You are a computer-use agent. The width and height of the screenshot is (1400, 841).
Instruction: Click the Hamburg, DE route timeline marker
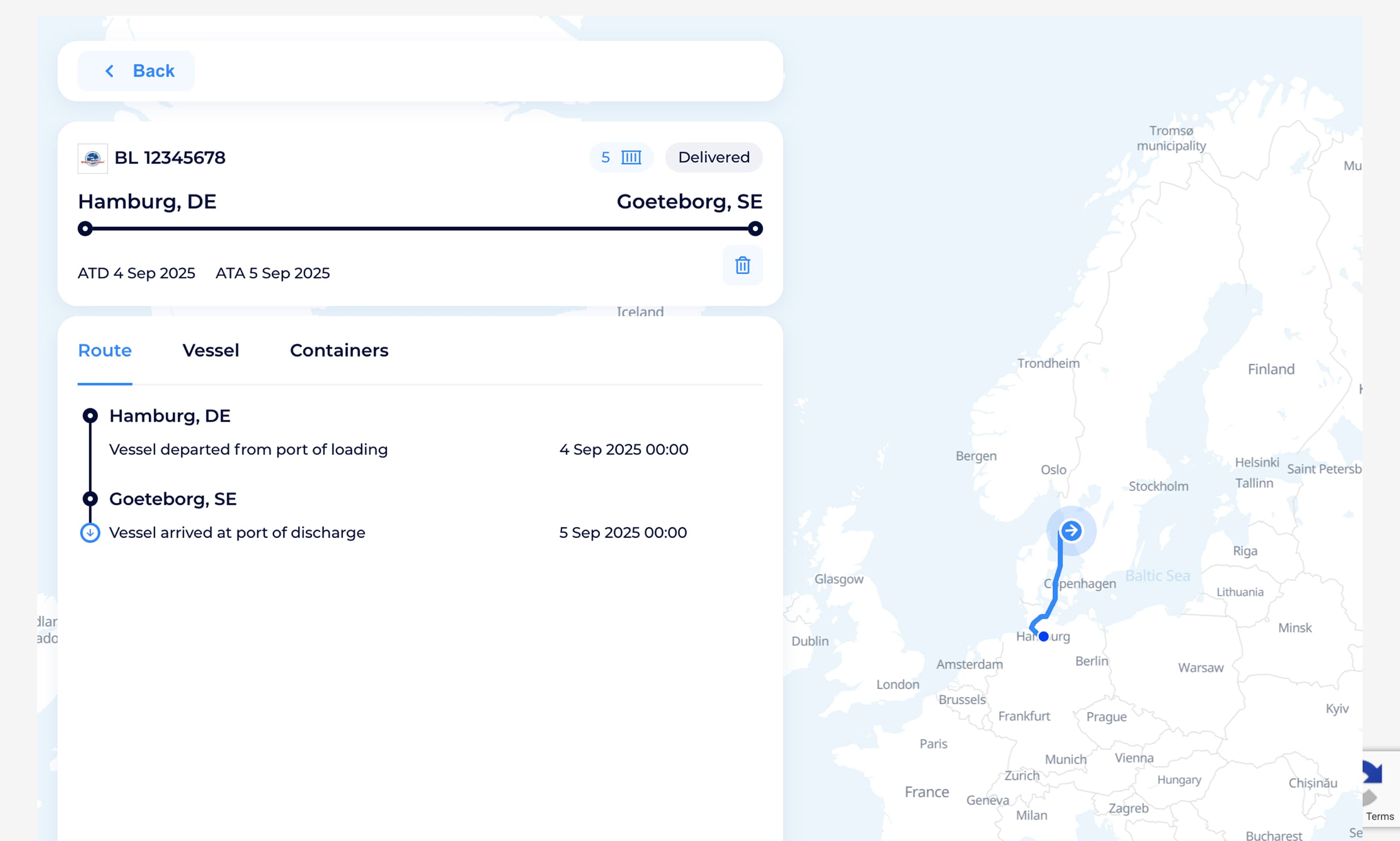click(x=90, y=416)
